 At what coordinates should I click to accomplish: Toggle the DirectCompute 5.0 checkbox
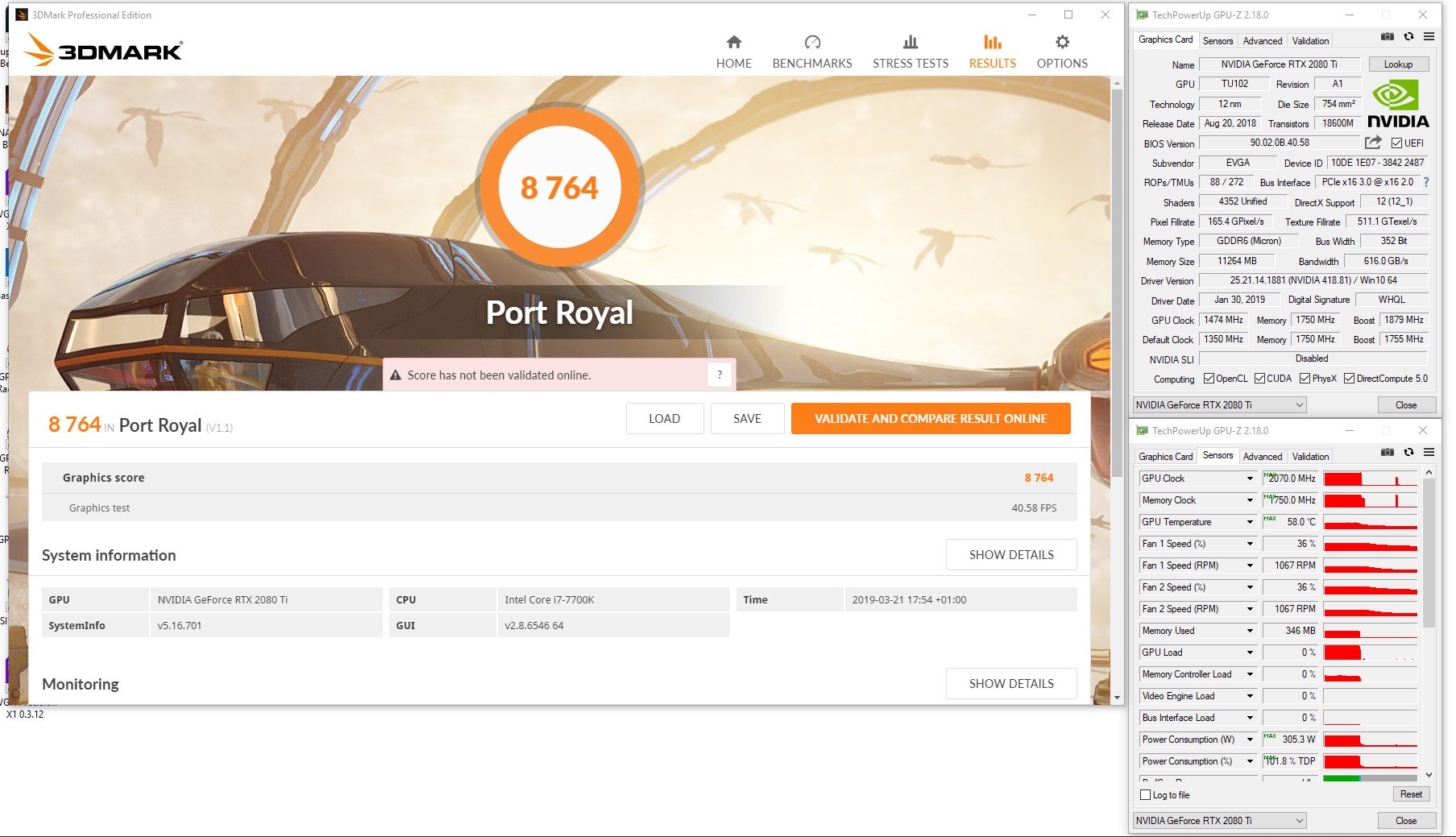click(x=1349, y=379)
